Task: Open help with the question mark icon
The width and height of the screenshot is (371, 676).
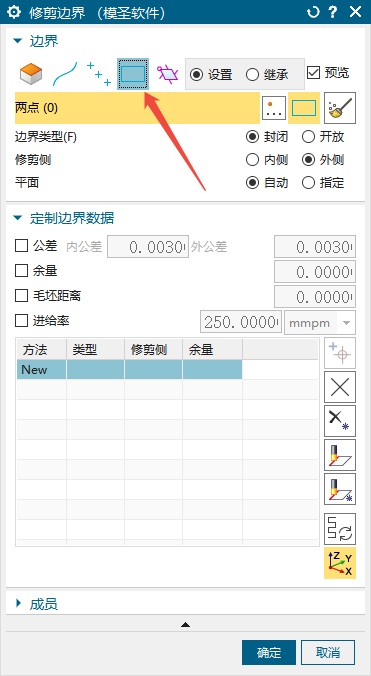Action: (333, 12)
